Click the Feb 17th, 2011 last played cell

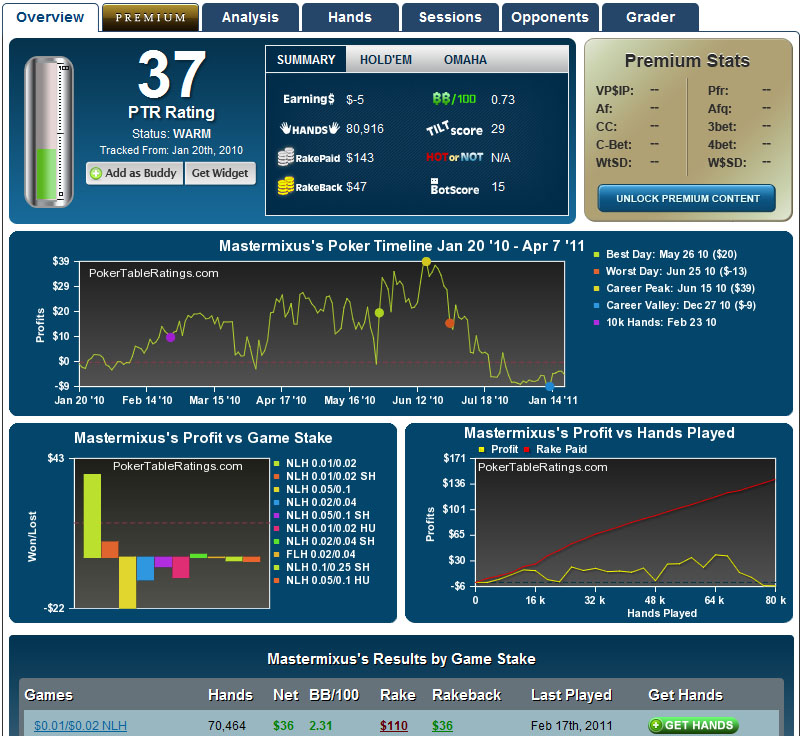pyautogui.click(x=572, y=726)
